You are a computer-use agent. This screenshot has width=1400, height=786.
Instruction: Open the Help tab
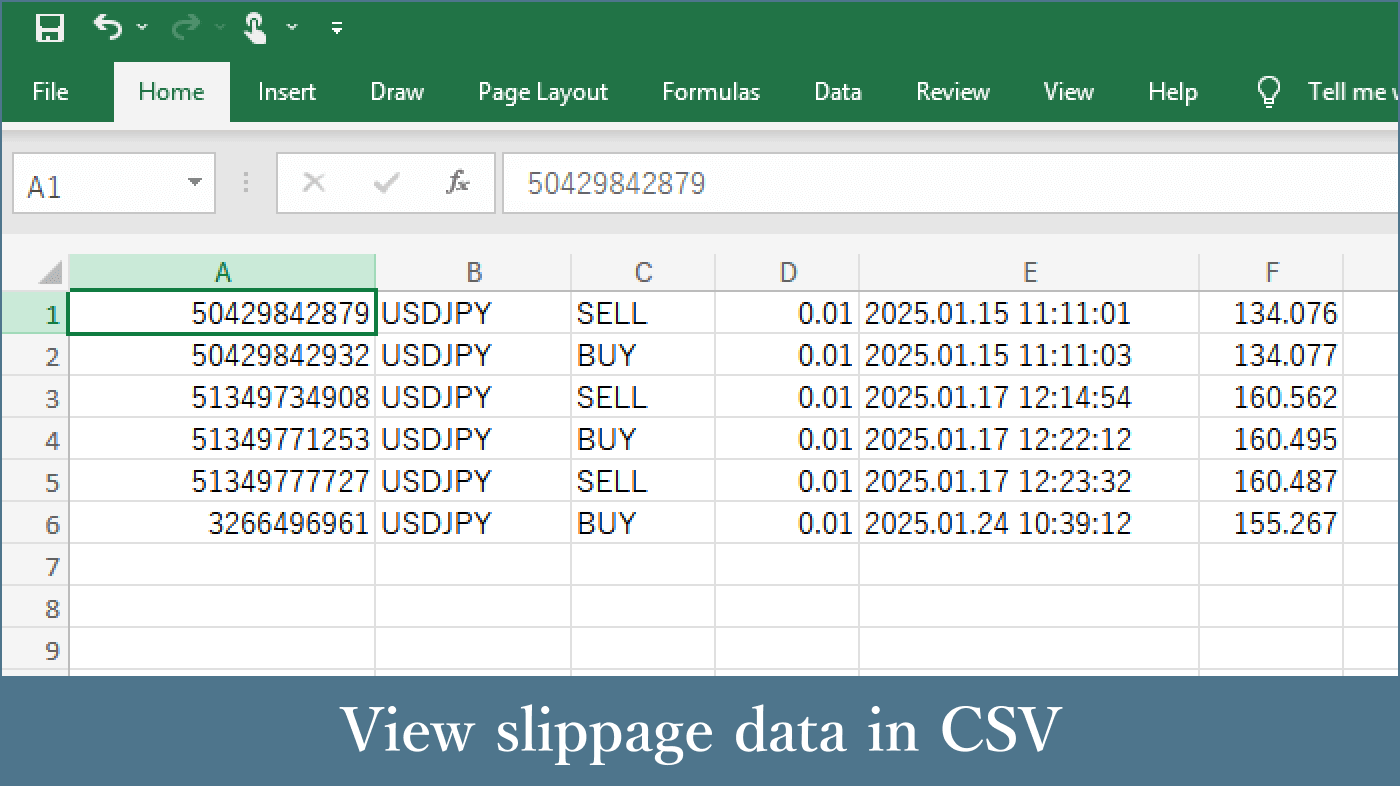[x=1173, y=92]
